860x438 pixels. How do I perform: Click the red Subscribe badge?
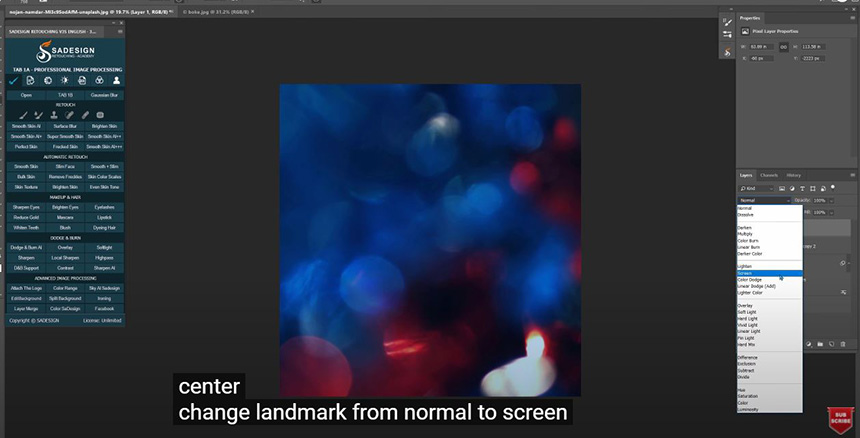click(x=841, y=420)
